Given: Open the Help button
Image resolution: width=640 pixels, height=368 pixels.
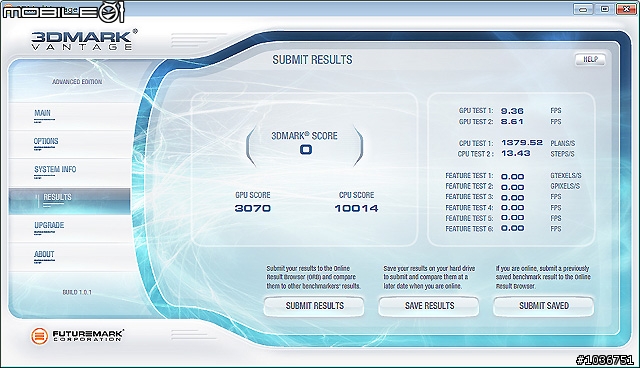Looking at the screenshot, I should pos(590,60).
